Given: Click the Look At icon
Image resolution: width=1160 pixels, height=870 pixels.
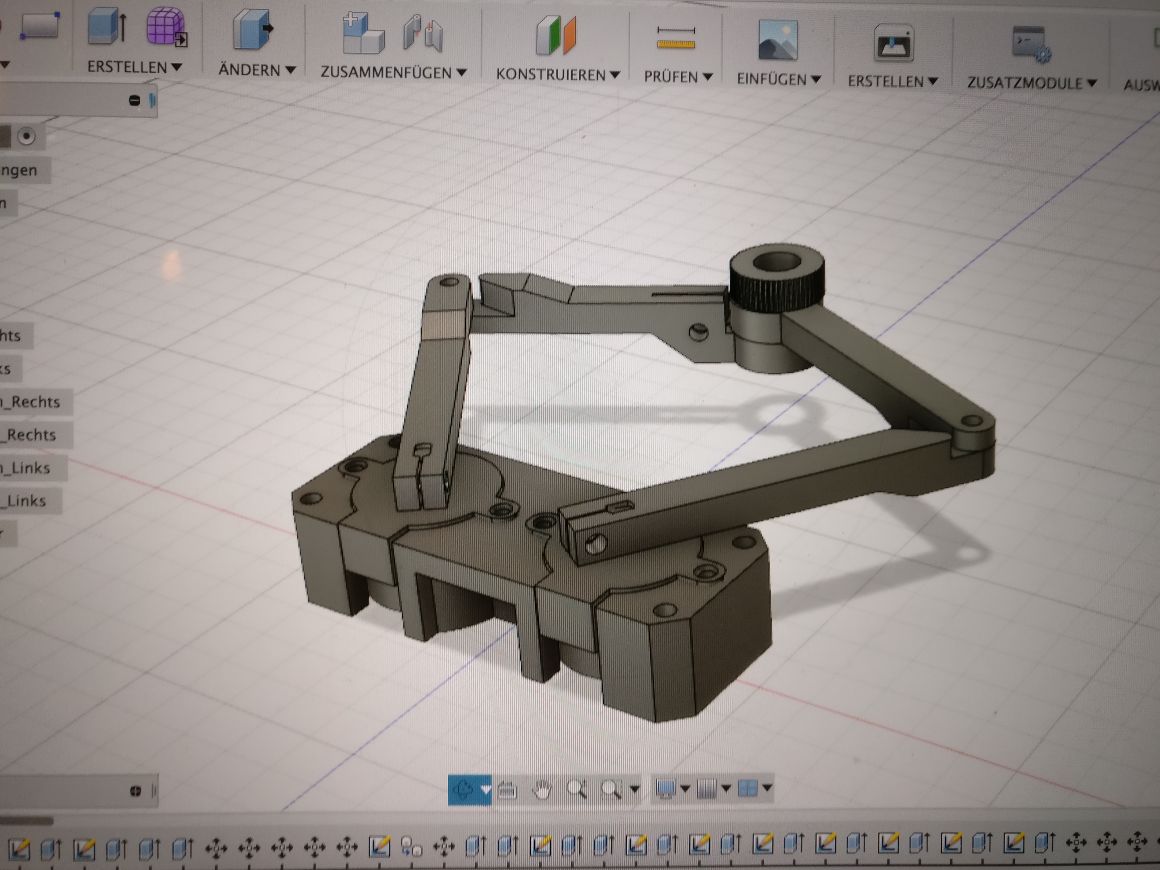Looking at the screenshot, I should point(507,789).
